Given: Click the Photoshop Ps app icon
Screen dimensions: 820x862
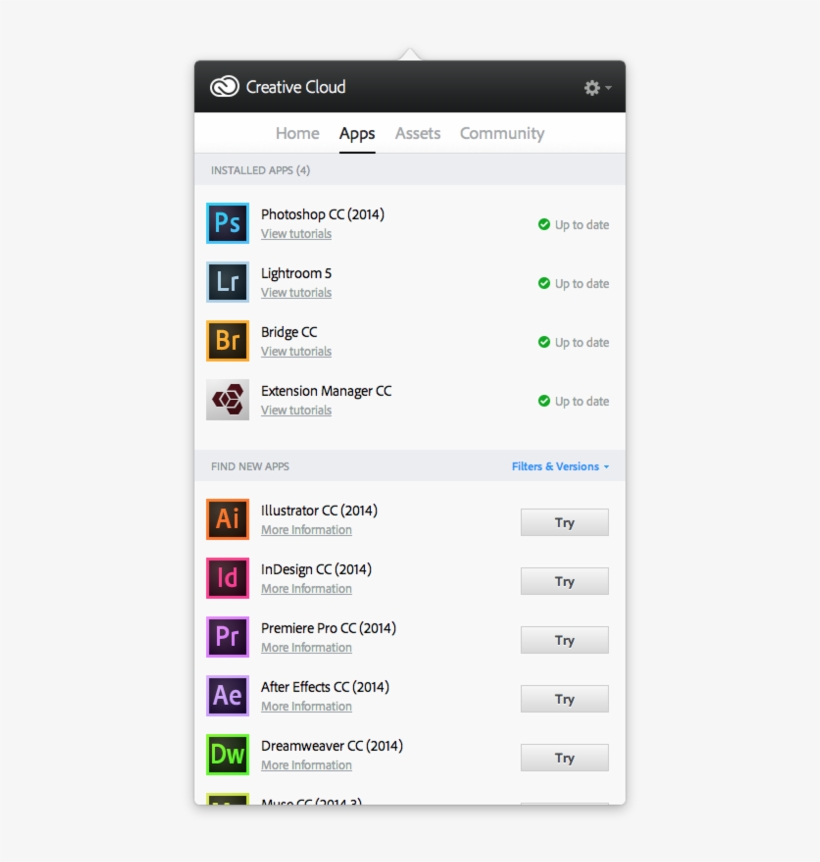Looking at the screenshot, I should (228, 223).
